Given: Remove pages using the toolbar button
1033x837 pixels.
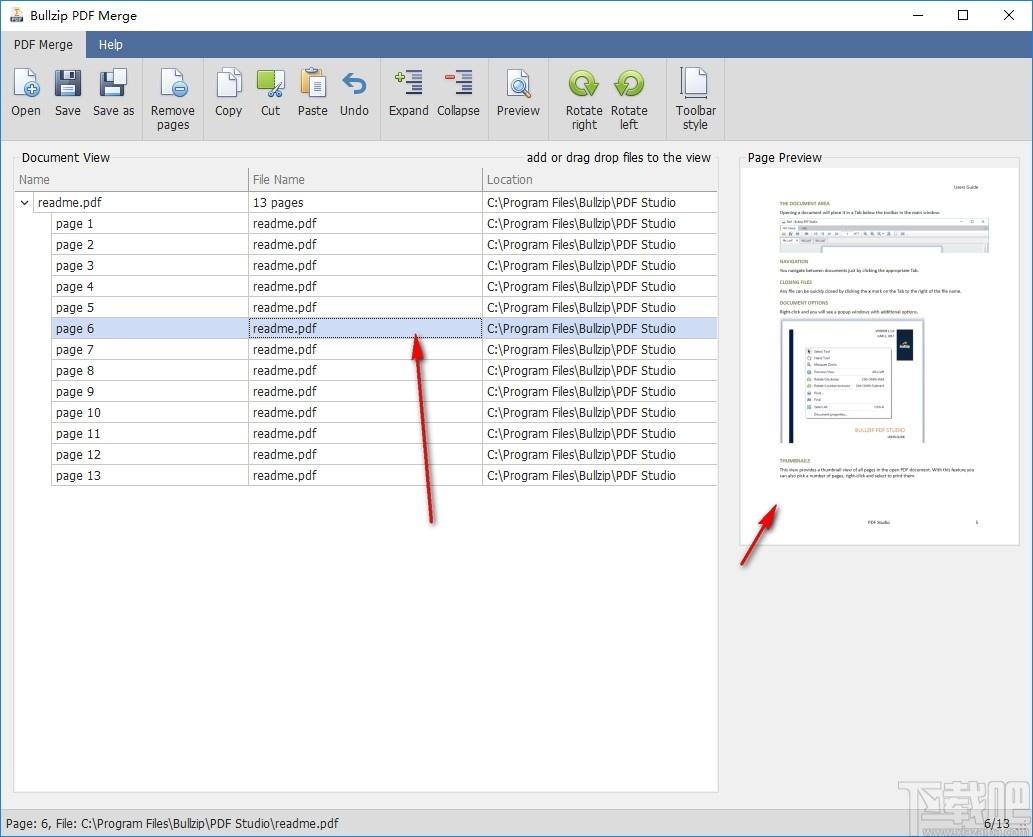Looking at the screenshot, I should click(x=173, y=100).
